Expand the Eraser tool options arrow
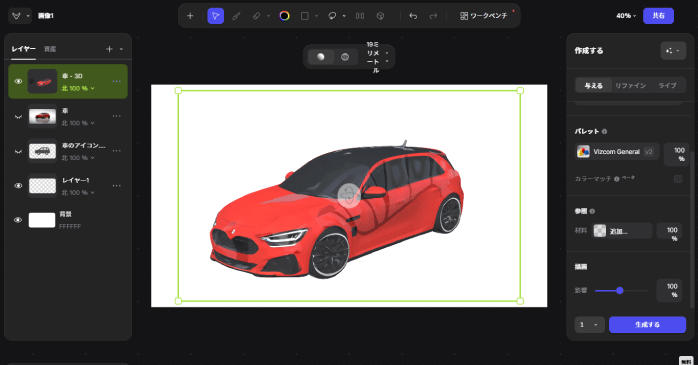698x365 pixels. [x=268, y=16]
